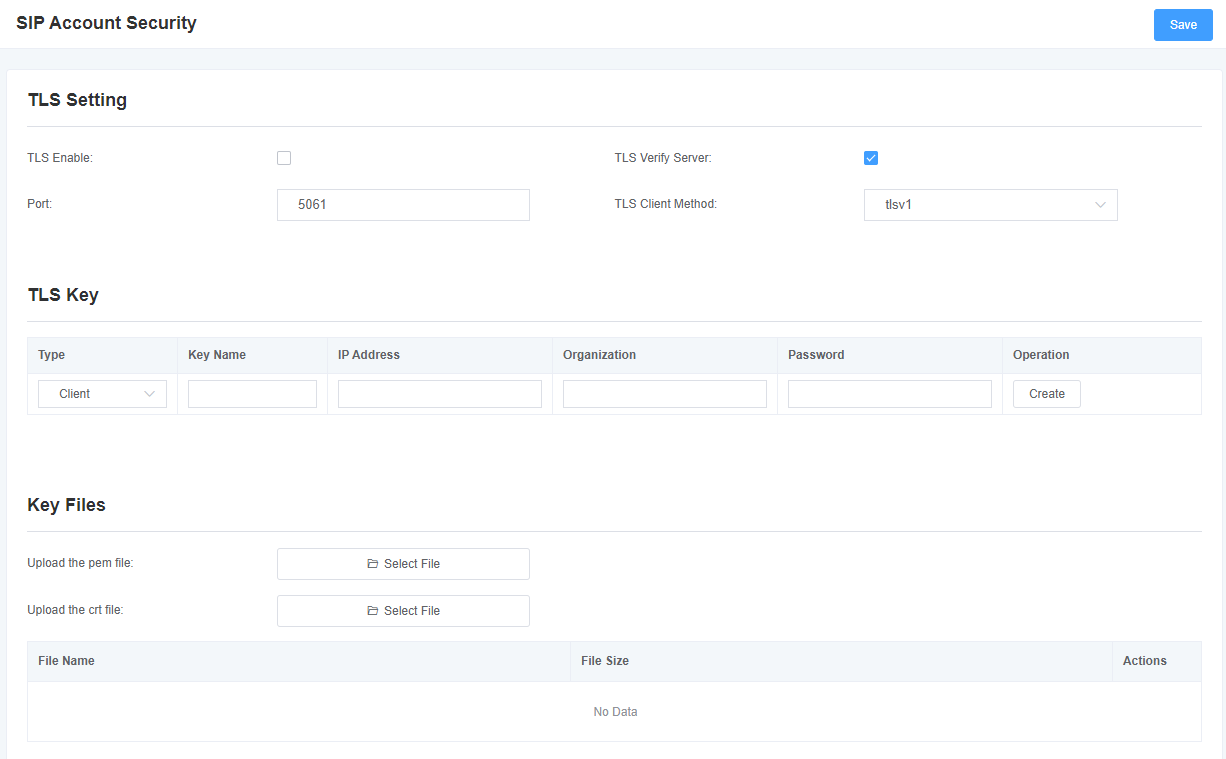Click into the IP Address input field
The height and width of the screenshot is (759, 1226).
440,394
